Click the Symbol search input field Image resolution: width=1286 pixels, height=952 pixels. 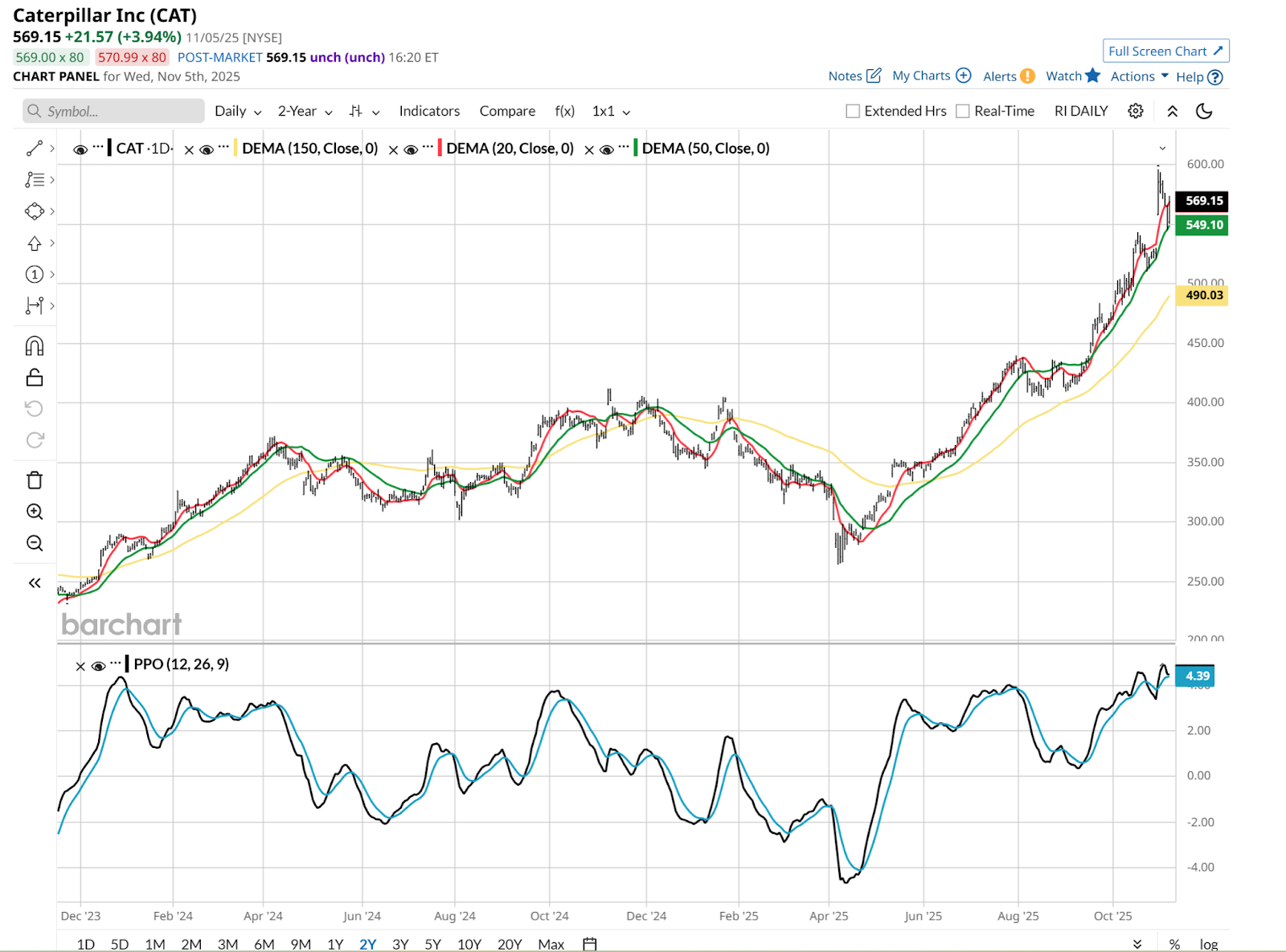click(114, 112)
